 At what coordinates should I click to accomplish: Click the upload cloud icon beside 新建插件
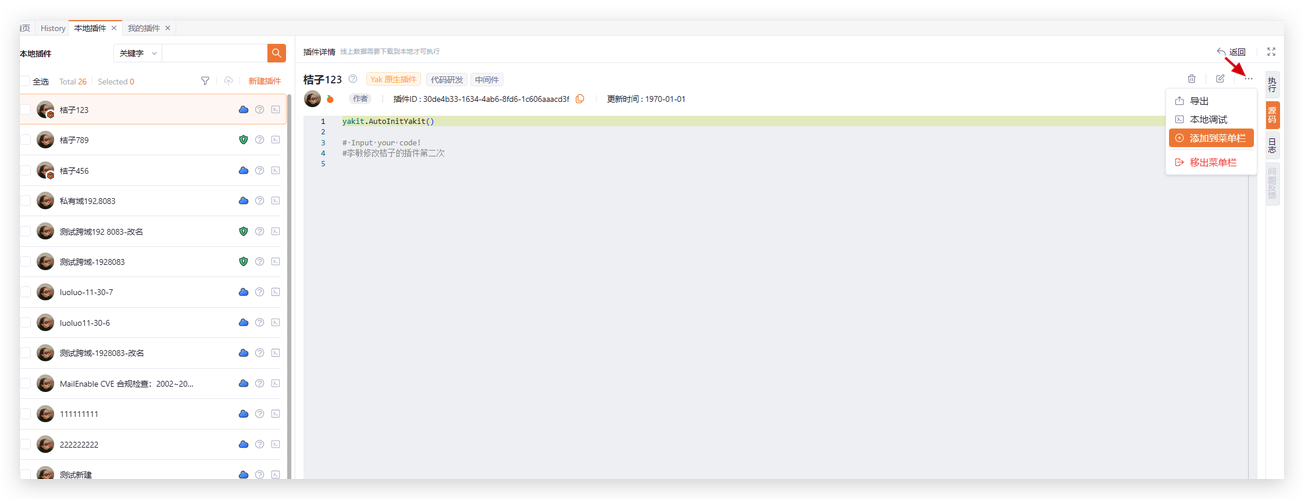pos(228,81)
